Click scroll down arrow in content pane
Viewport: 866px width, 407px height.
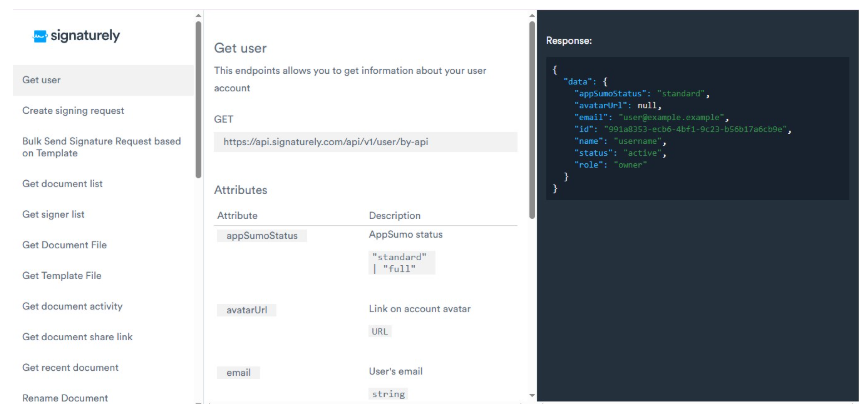(x=531, y=396)
